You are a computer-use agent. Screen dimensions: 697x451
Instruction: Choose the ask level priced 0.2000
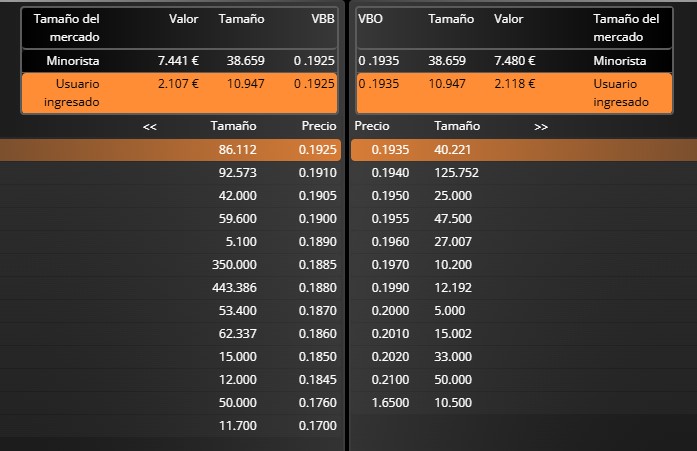click(x=390, y=311)
